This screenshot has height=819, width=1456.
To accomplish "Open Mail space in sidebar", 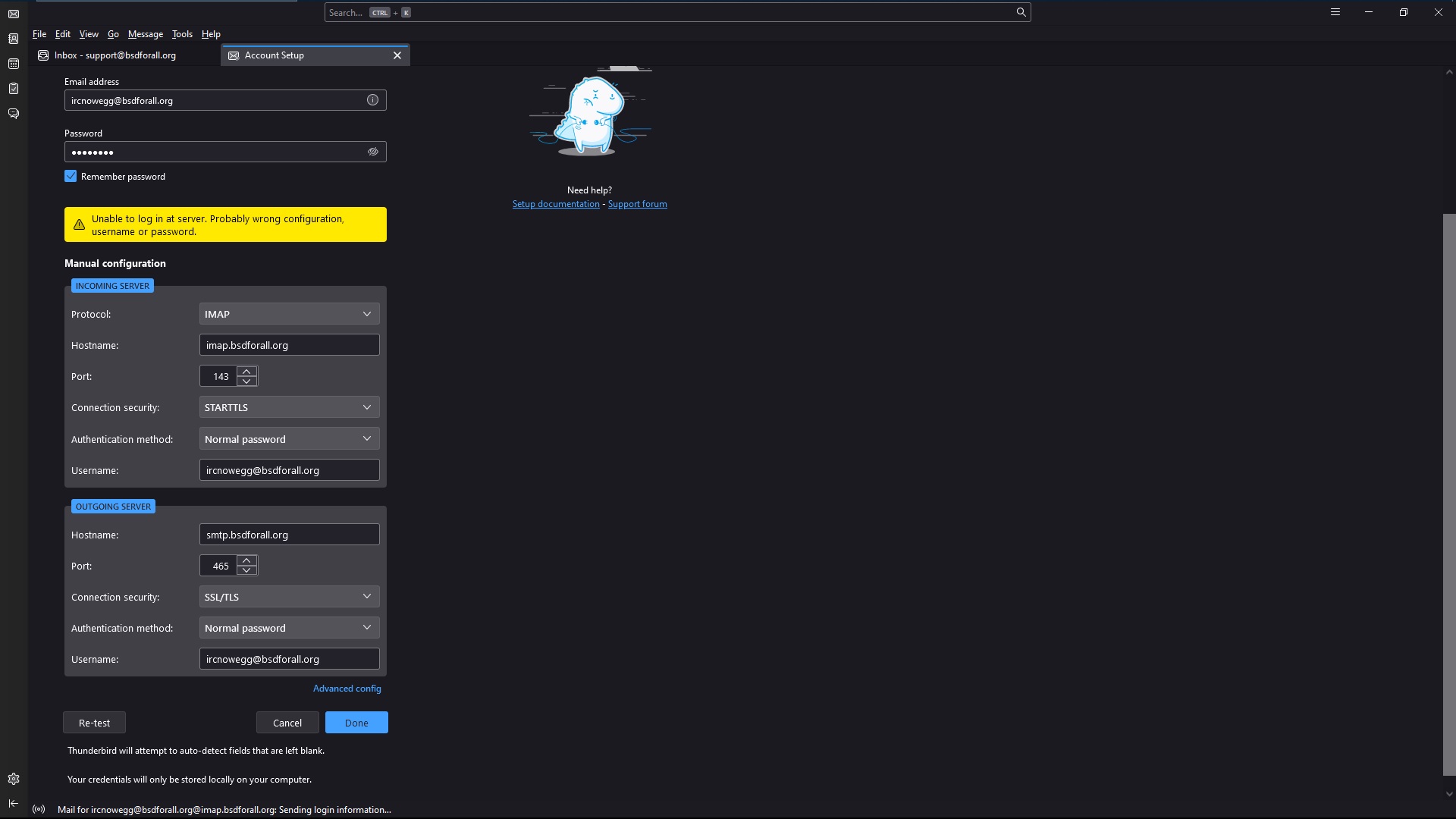I will click(x=14, y=14).
